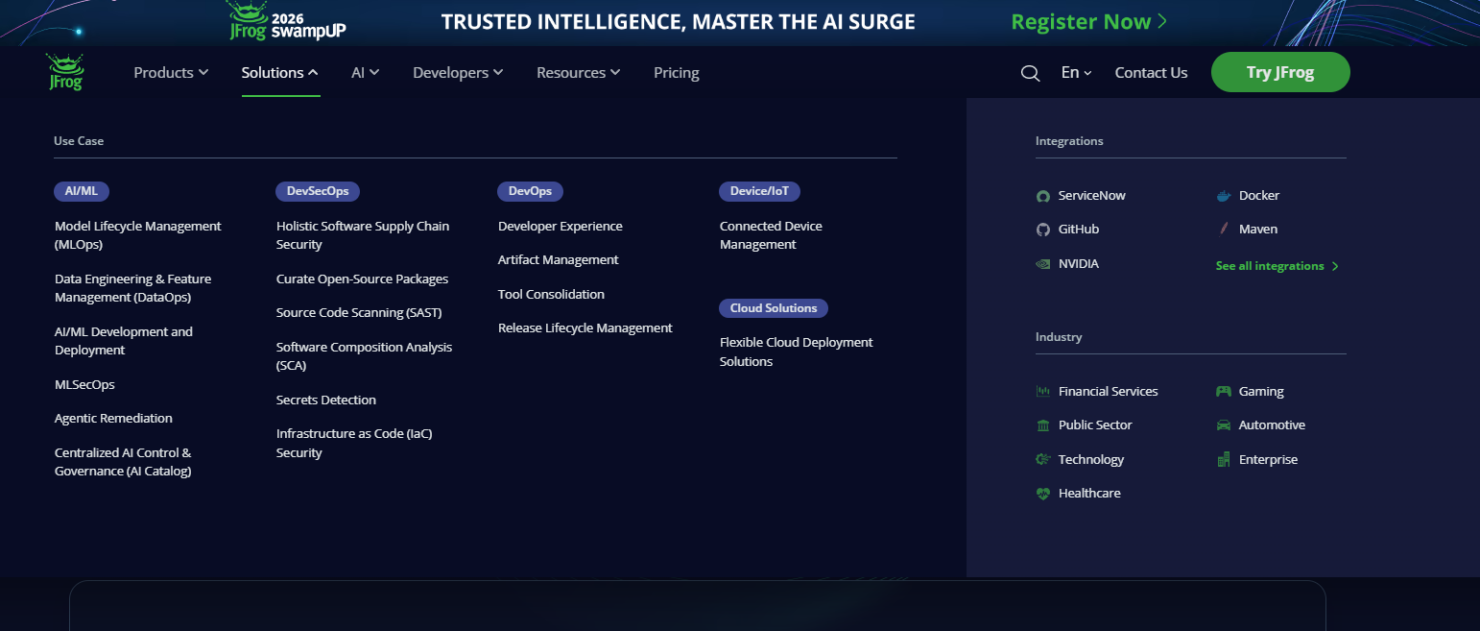The height and width of the screenshot is (631, 1480).
Task: Open Source Code Scanning (SAST)
Action: click(x=359, y=313)
